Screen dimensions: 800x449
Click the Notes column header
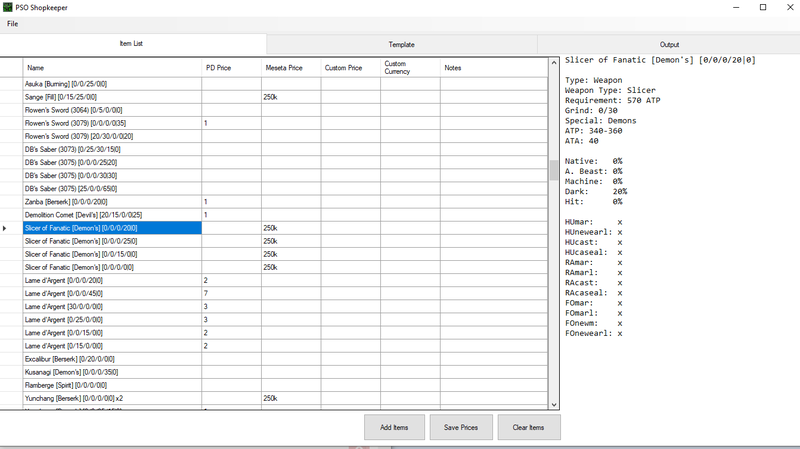(x=494, y=68)
